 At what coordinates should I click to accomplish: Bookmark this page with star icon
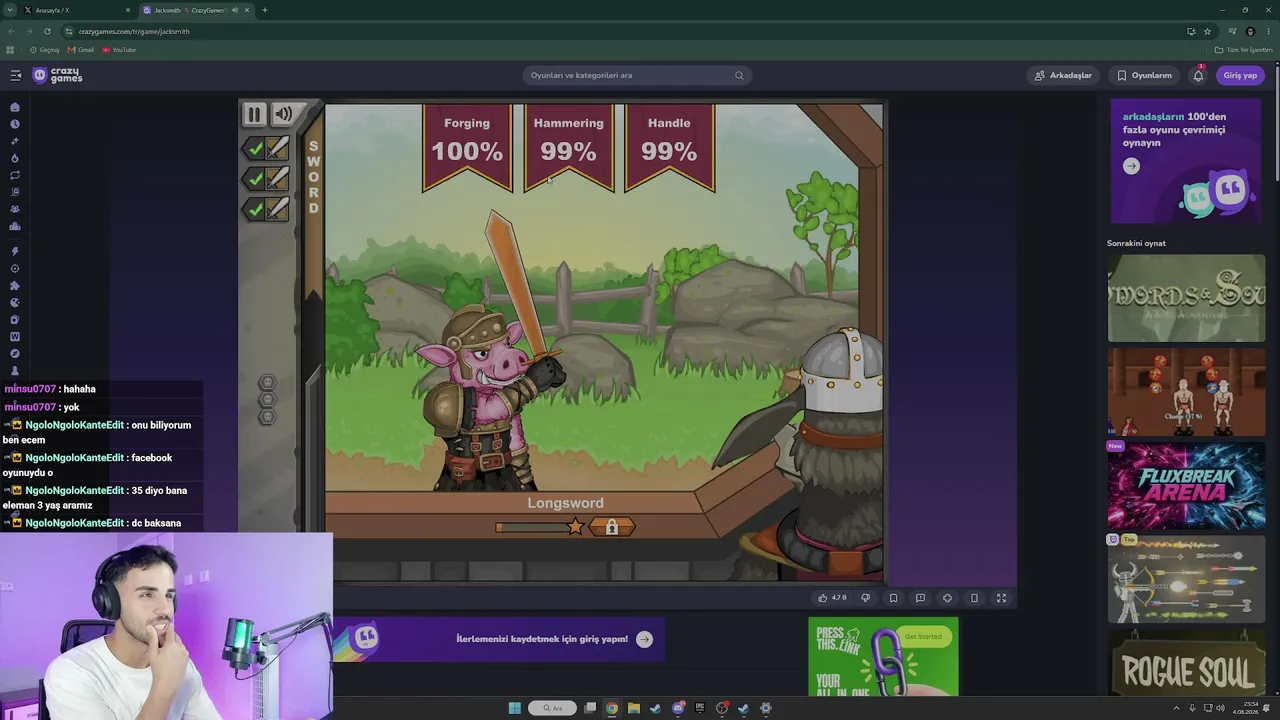point(1207,31)
